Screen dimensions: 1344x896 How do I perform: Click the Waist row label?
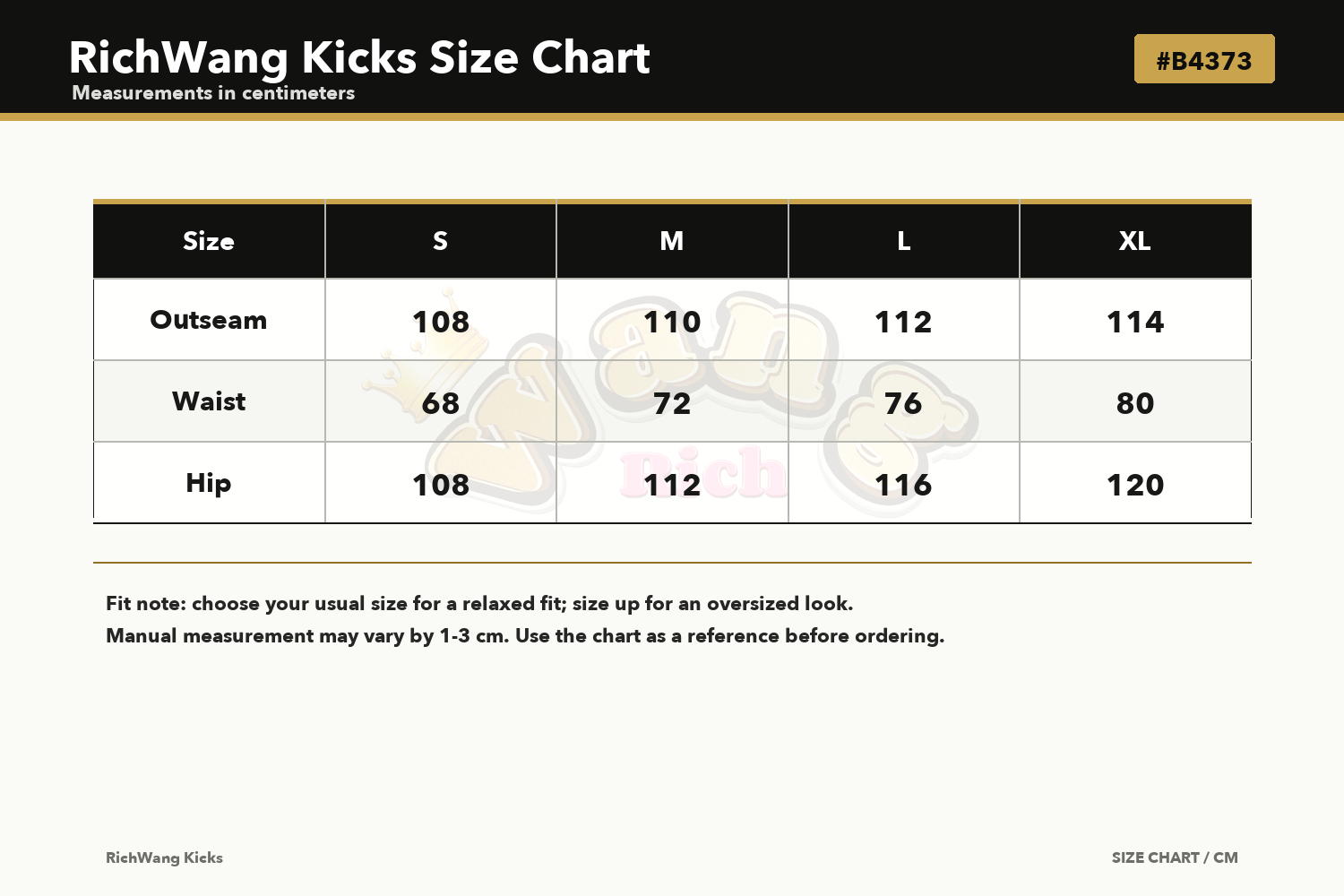(209, 401)
